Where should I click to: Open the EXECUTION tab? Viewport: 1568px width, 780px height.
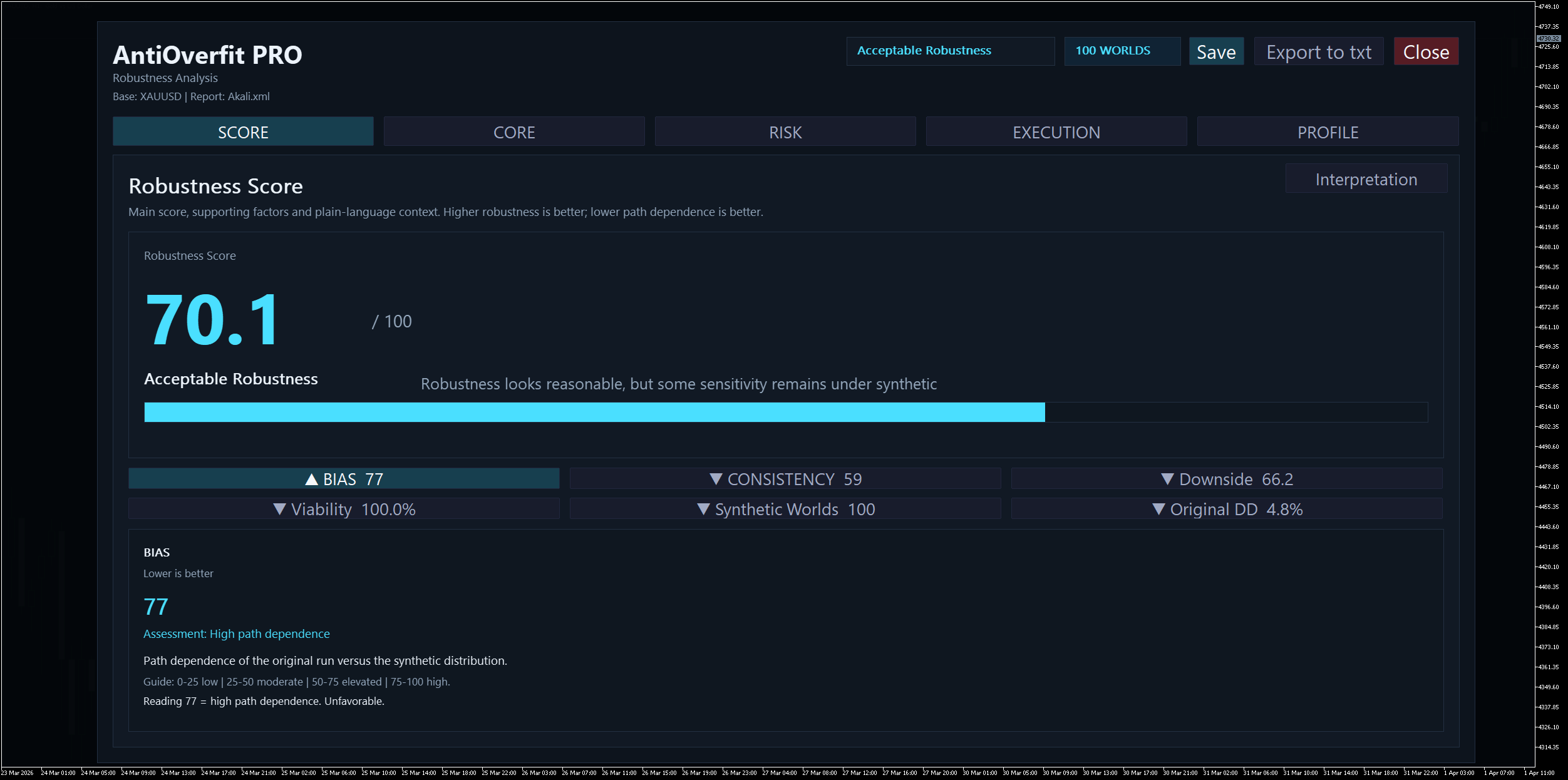click(x=1056, y=132)
